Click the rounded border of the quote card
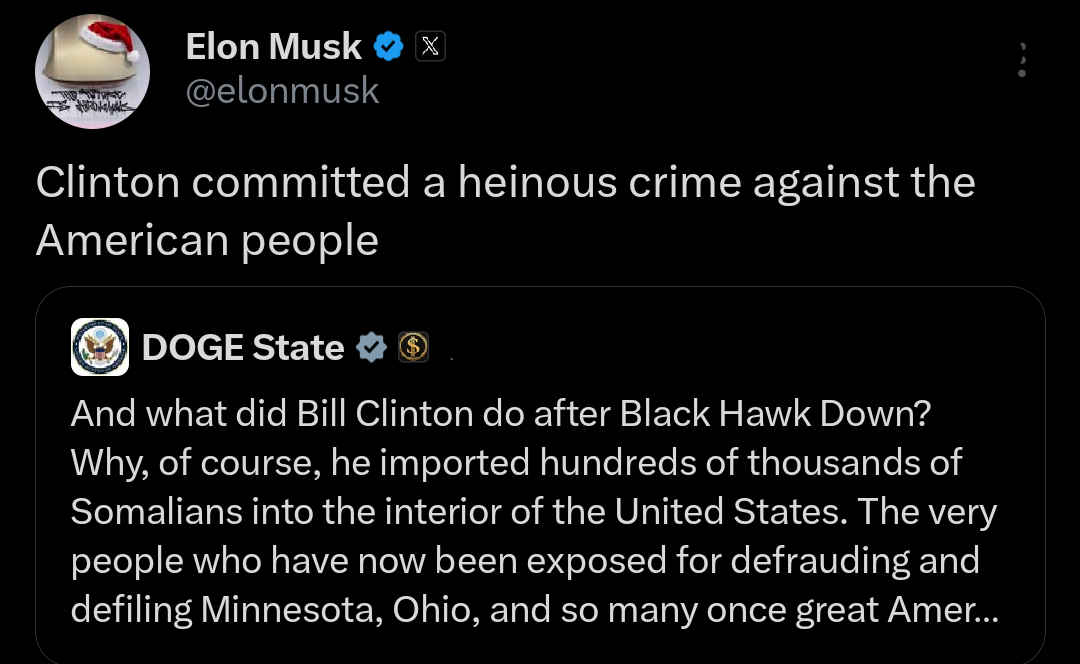 tap(540, 289)
